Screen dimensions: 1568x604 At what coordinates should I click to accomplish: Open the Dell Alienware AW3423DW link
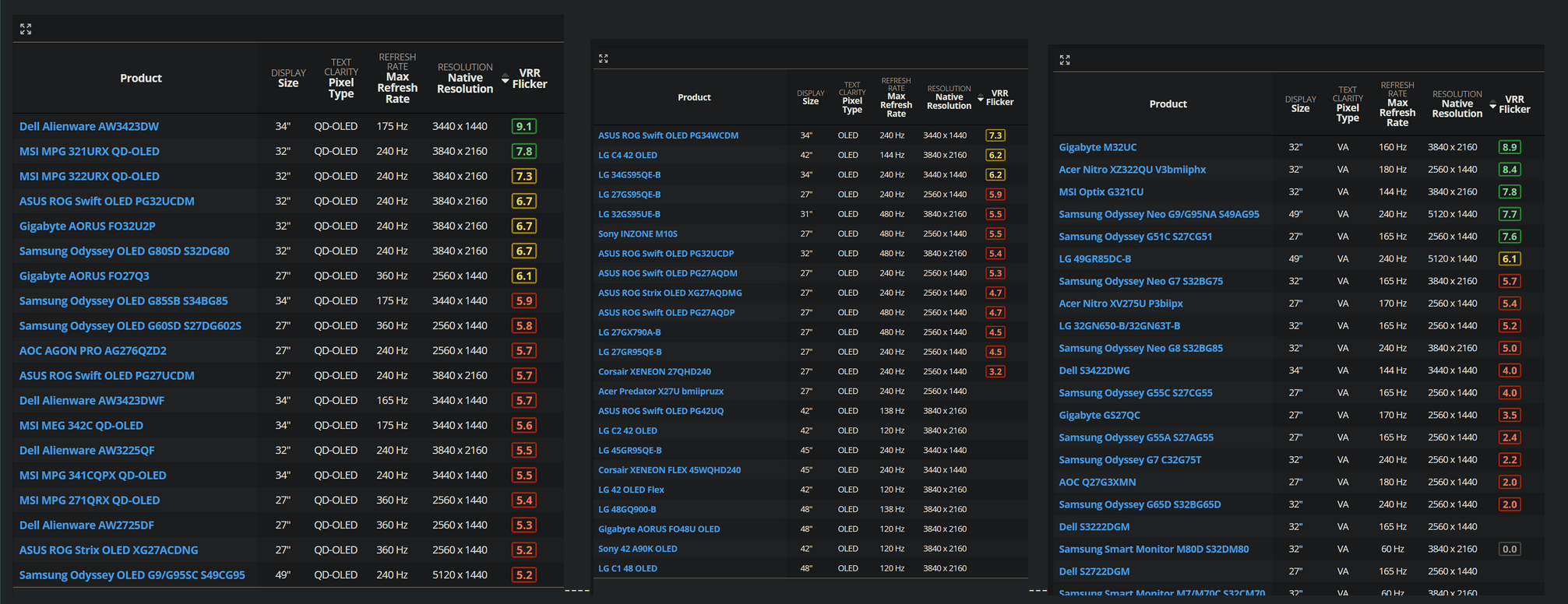89,126
